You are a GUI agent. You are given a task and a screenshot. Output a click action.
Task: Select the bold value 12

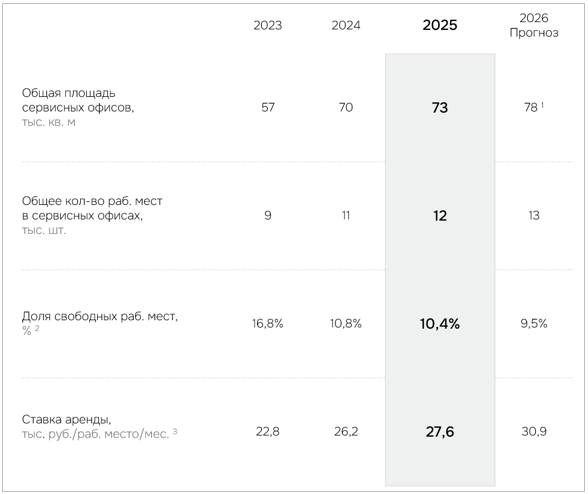[x=440, y=216]
